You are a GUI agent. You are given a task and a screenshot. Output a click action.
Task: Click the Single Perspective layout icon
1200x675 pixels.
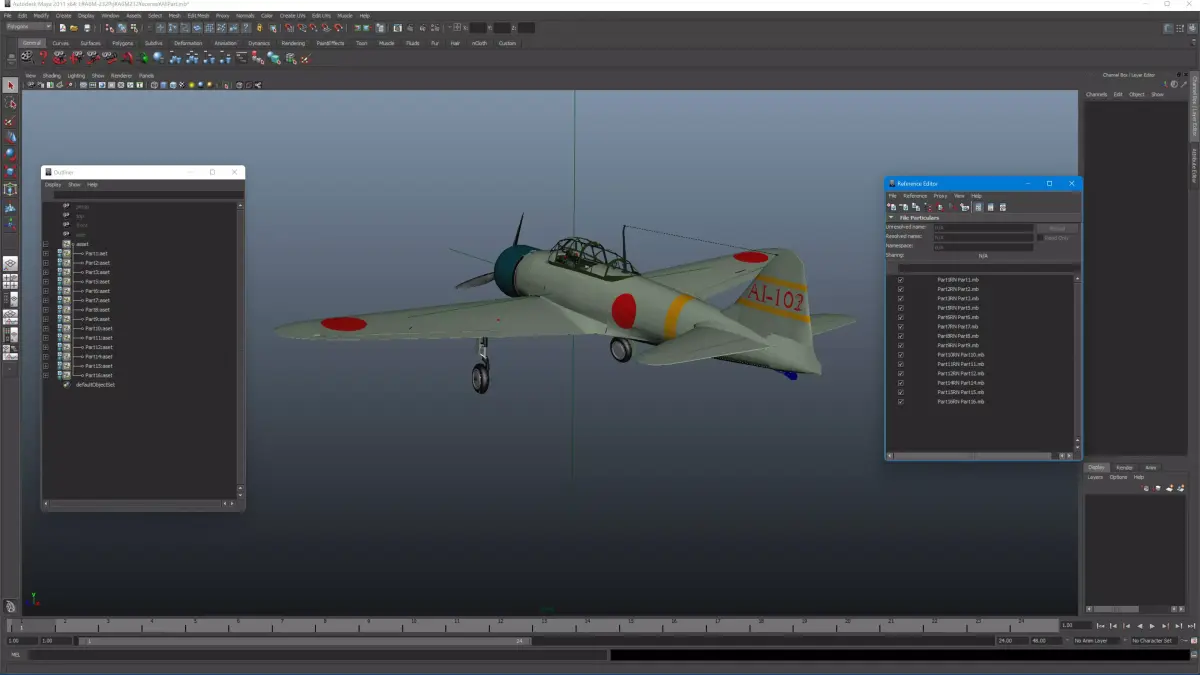tap(10, 264)
